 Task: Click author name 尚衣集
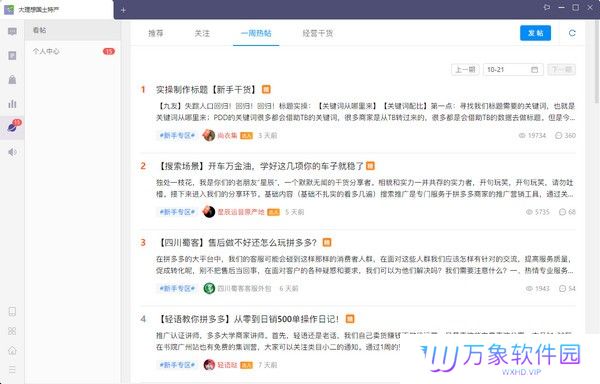[227, 135]
